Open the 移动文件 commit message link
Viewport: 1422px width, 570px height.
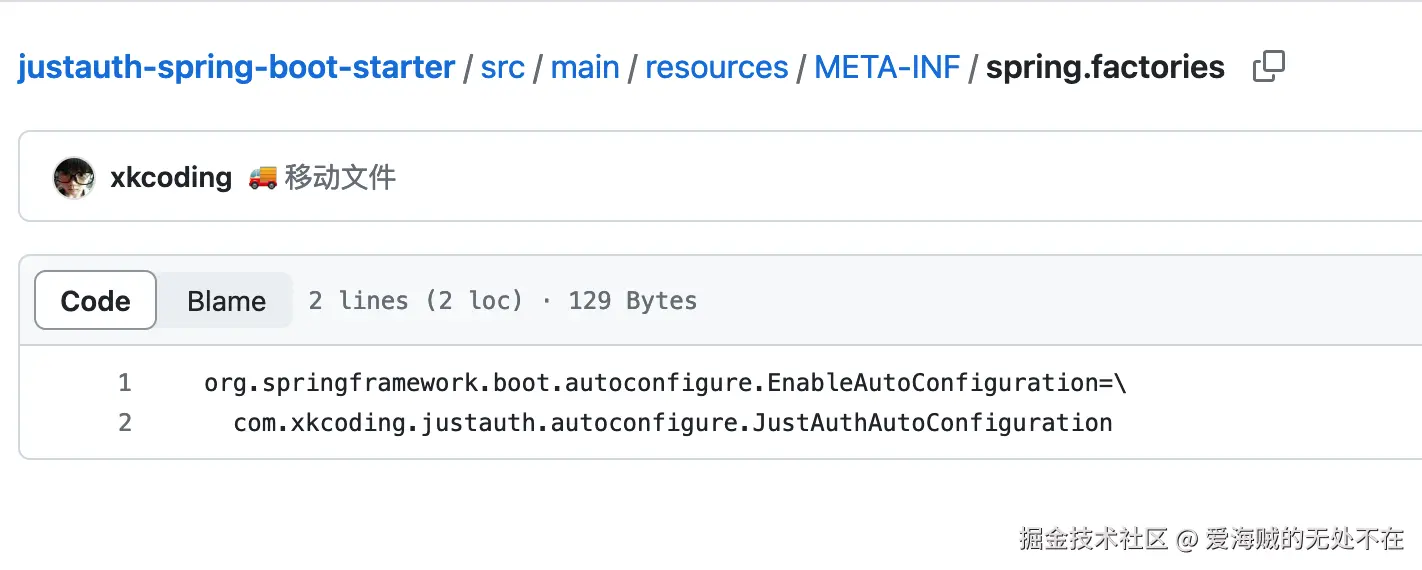(340, 178)
